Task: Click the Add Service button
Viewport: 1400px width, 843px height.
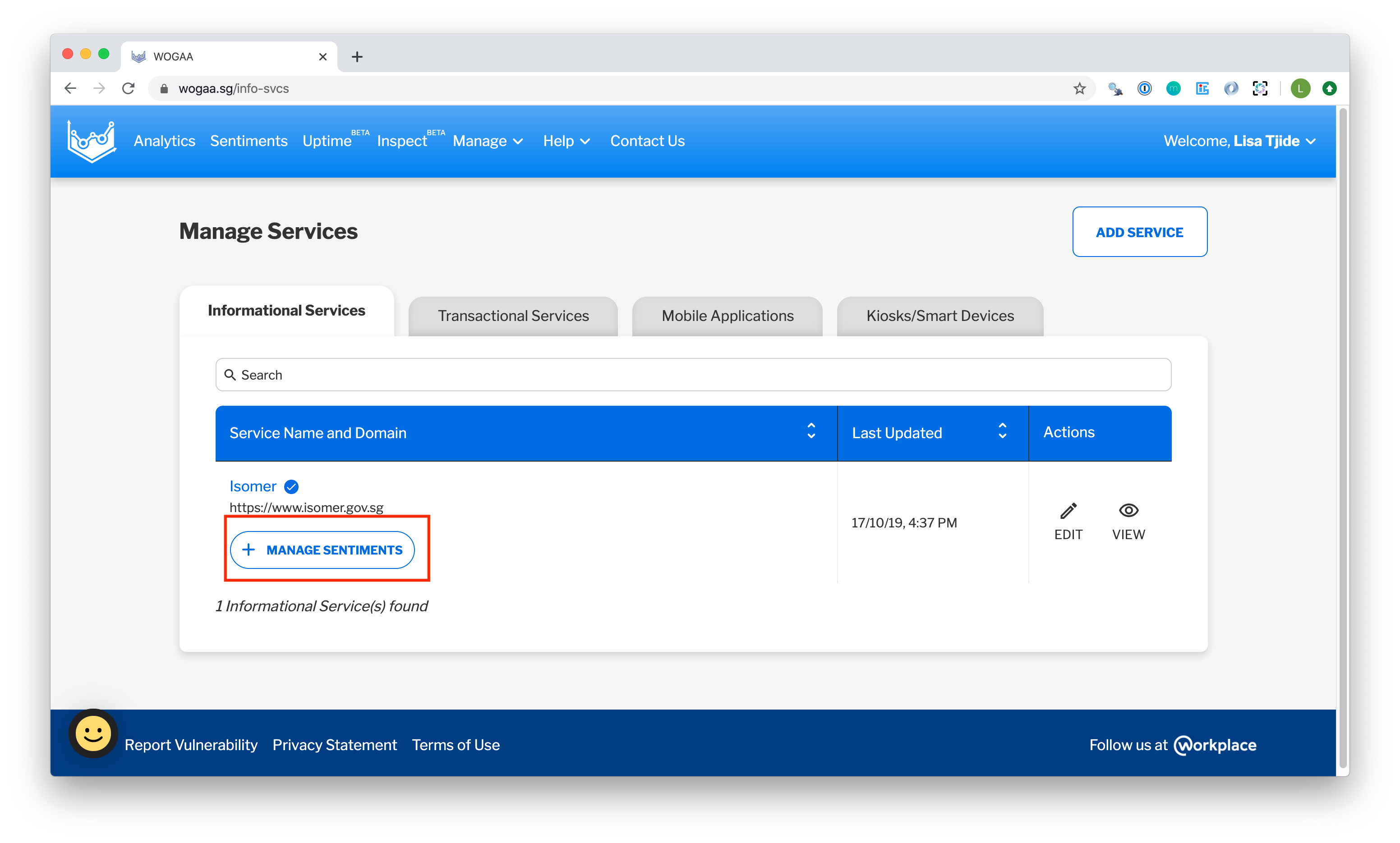Action: pyautogui.click(x=1139, y=232)
